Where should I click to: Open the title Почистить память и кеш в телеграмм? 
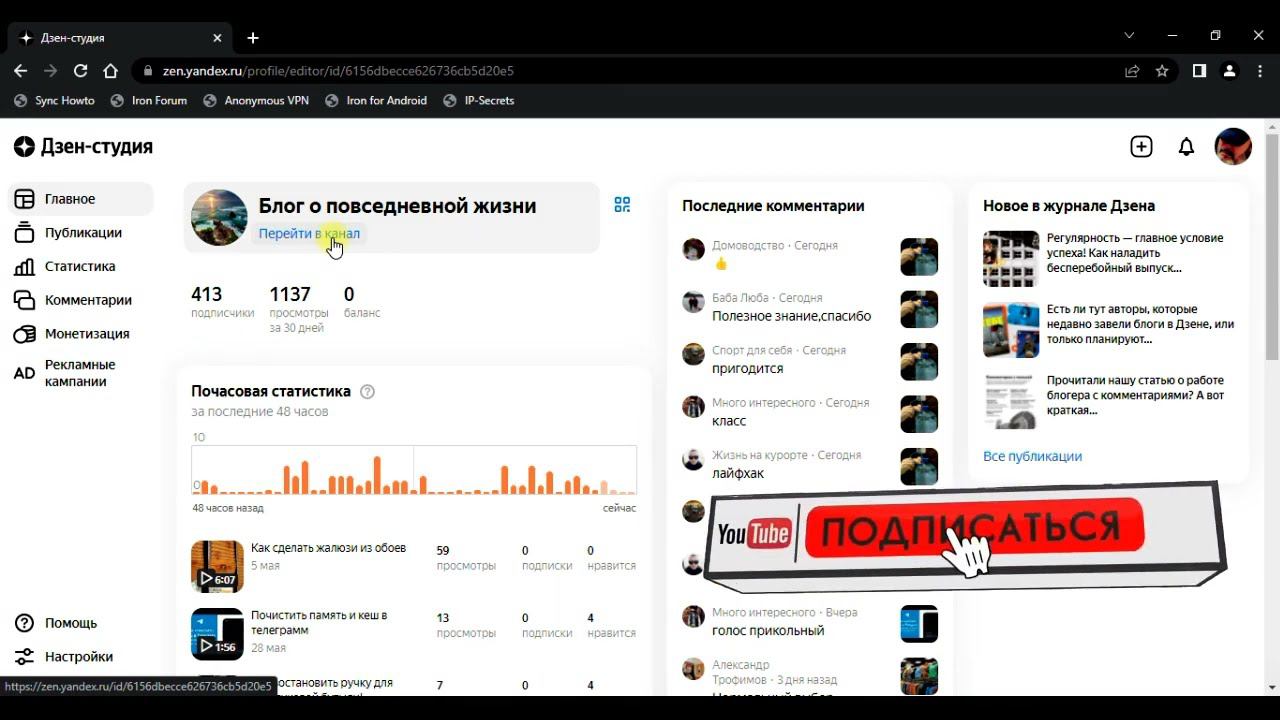pyautogui.click(x=319, y=623)
